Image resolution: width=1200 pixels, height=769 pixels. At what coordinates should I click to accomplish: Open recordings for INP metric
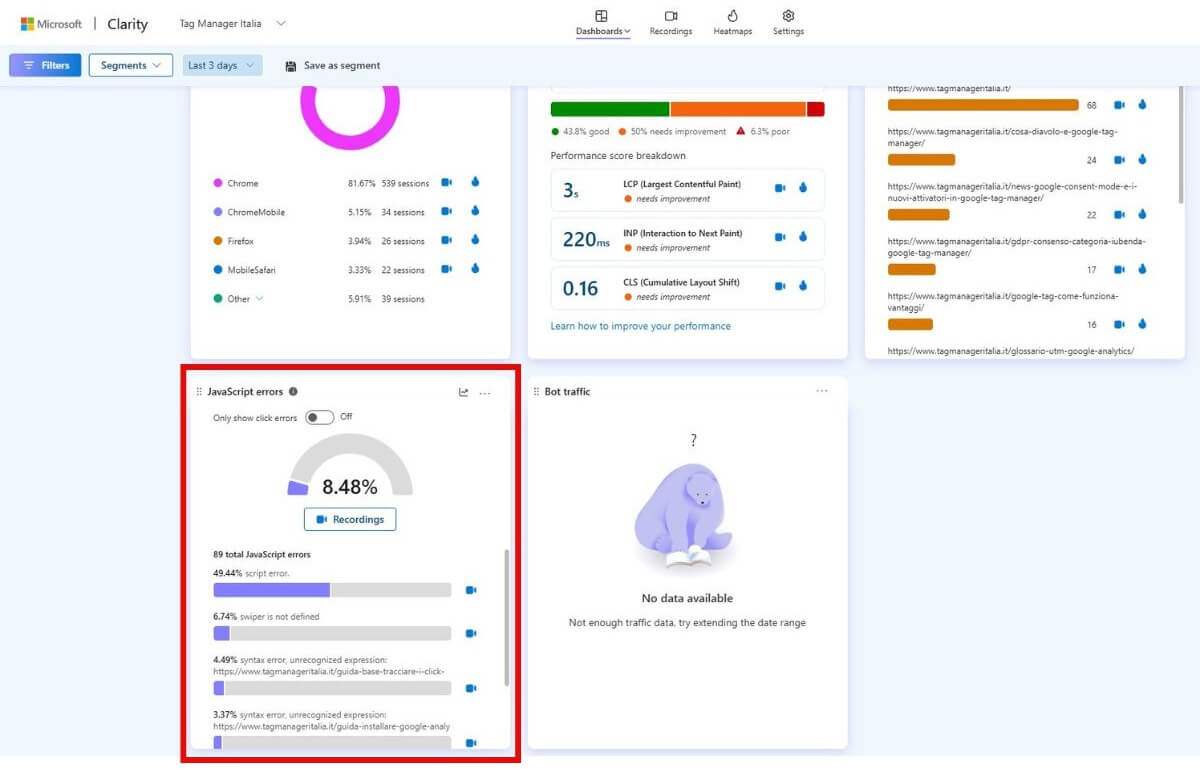780,237
